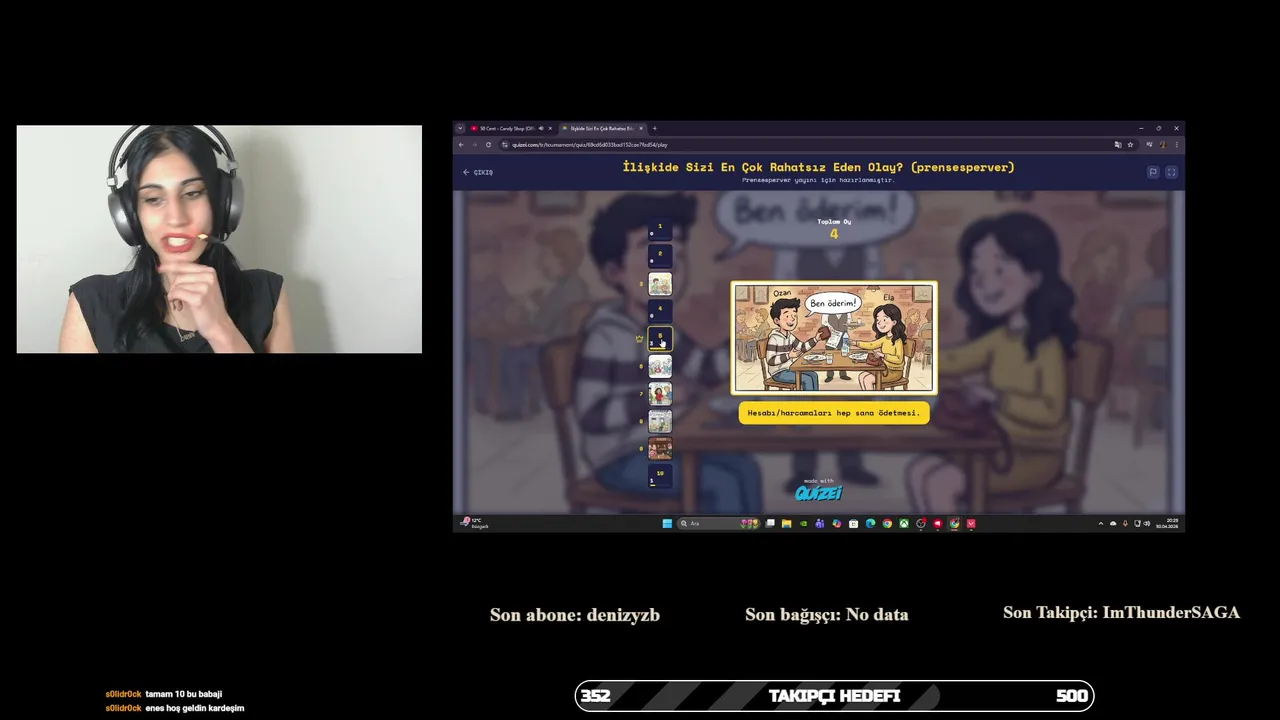Click the translate page icon in address bar
Image resolution: width=1280 pixels, height=720 pixels.
(1117, 144)
